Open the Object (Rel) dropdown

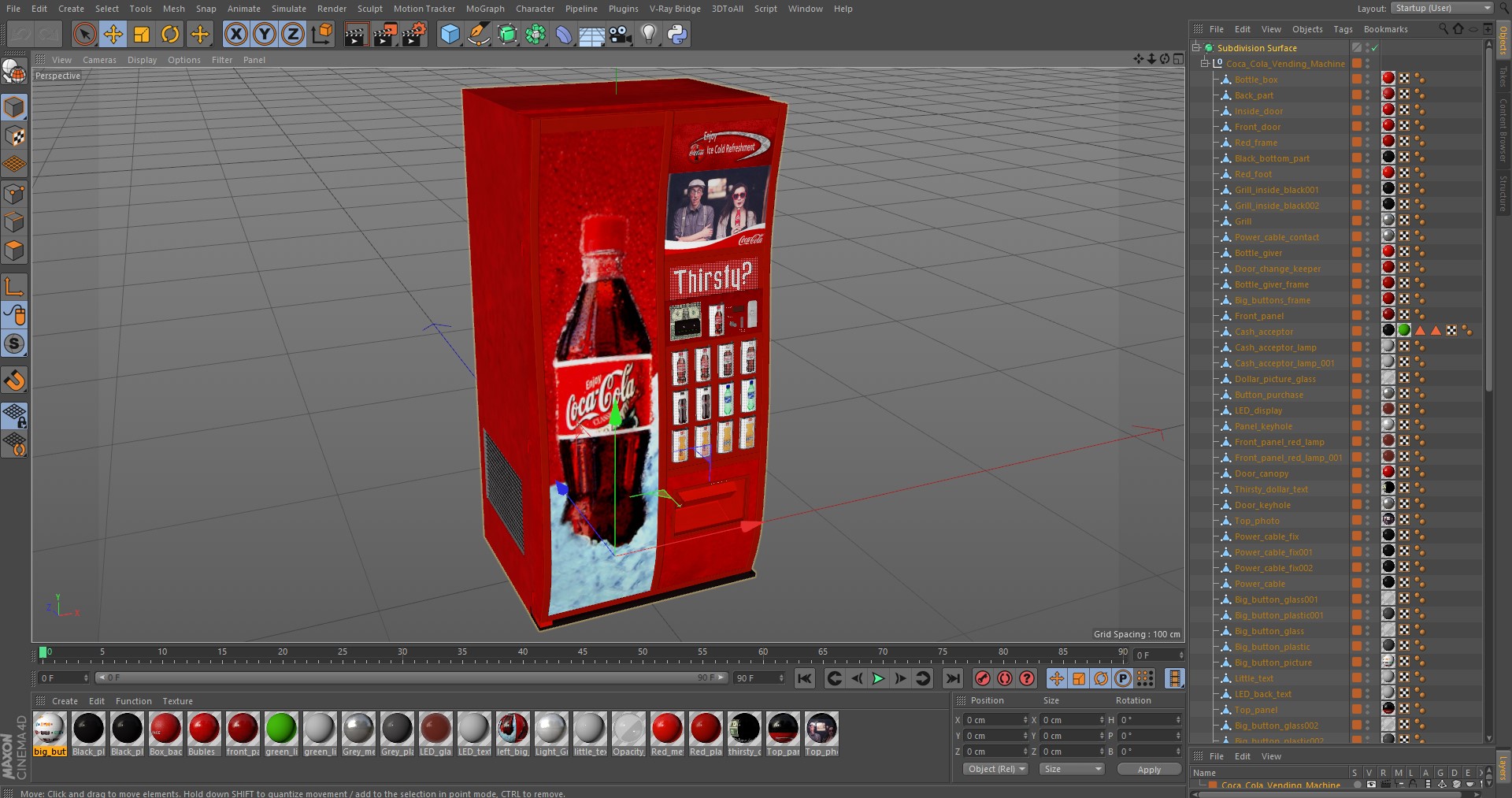pyautogui.click(x=995, y=769)
